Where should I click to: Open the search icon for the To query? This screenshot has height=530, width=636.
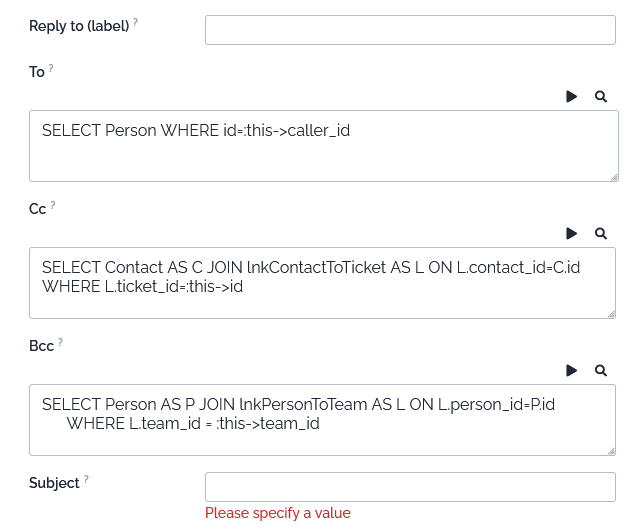[x=601, y=97]
